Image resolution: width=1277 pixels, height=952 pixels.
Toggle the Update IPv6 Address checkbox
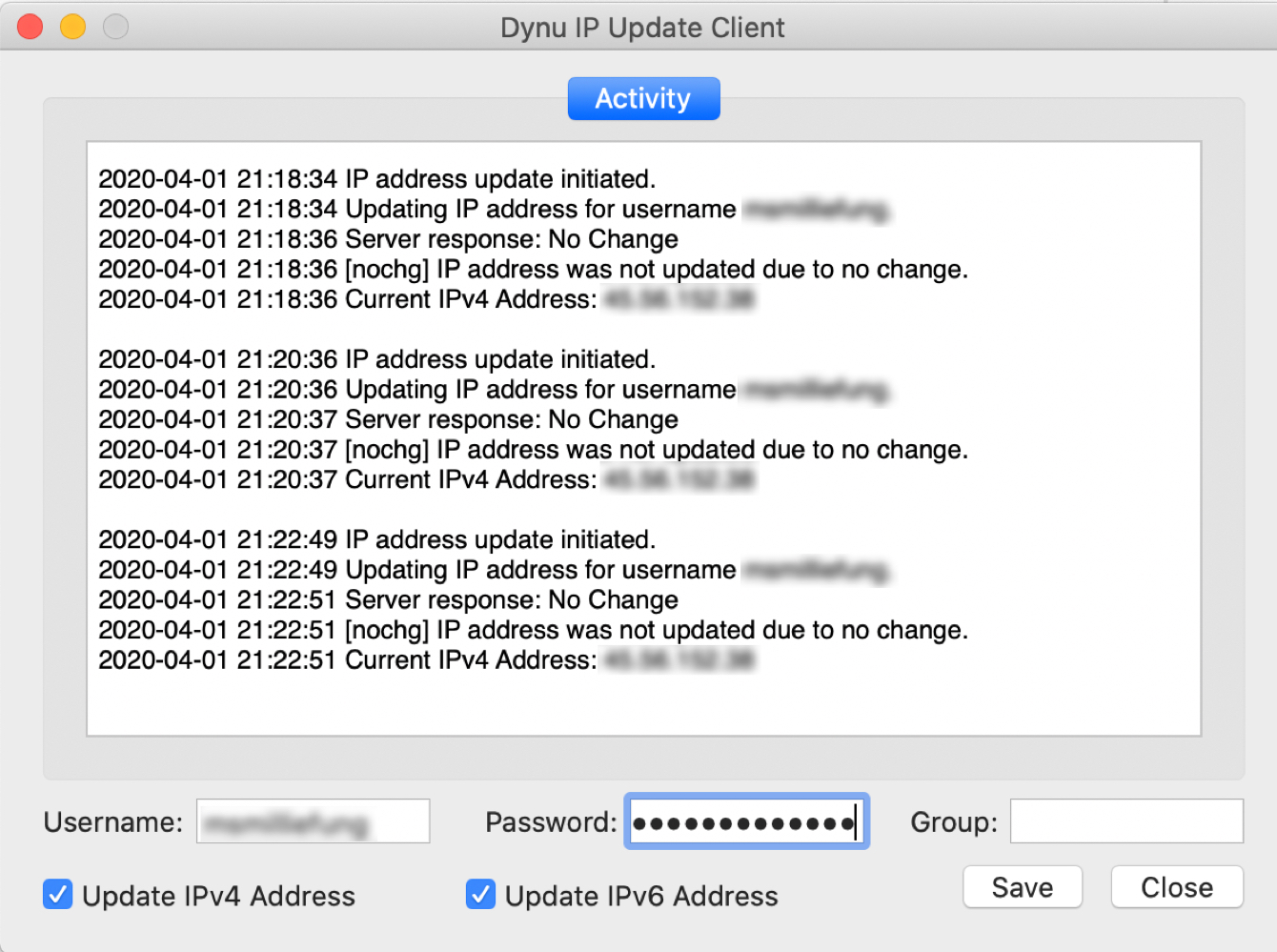point(480,895)
